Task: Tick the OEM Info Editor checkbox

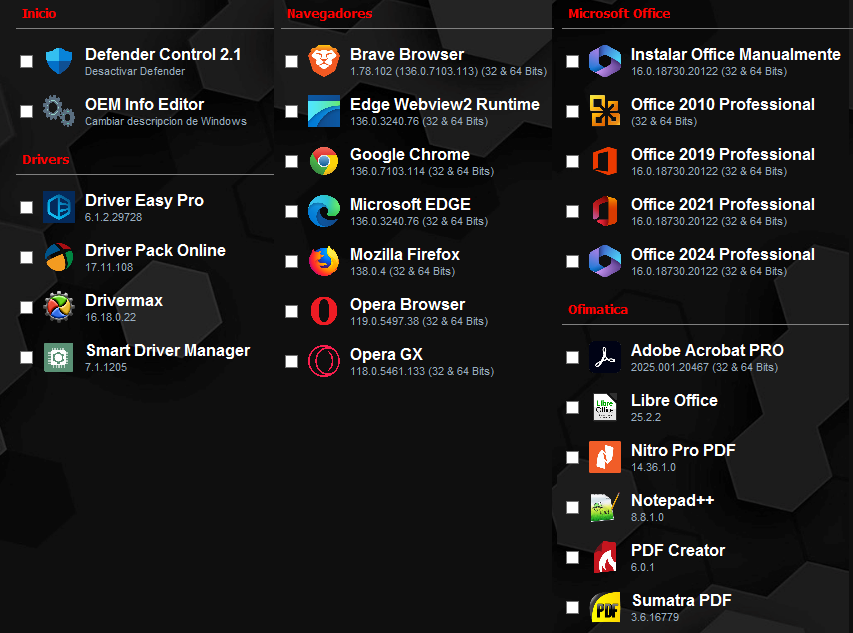Action: [26, 111]
